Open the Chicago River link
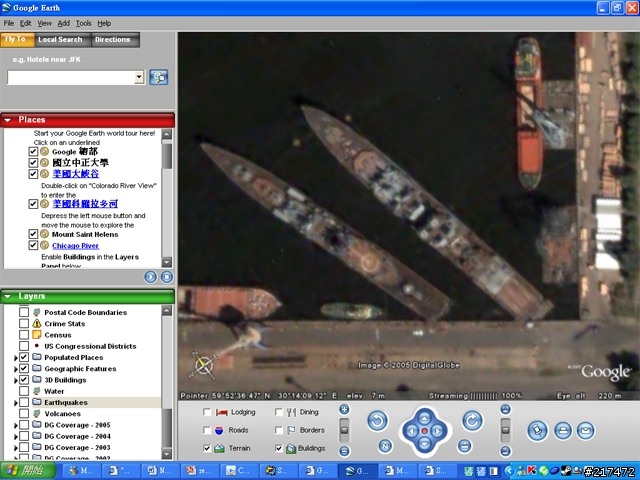The image size is (640, 480). point(76,246)
